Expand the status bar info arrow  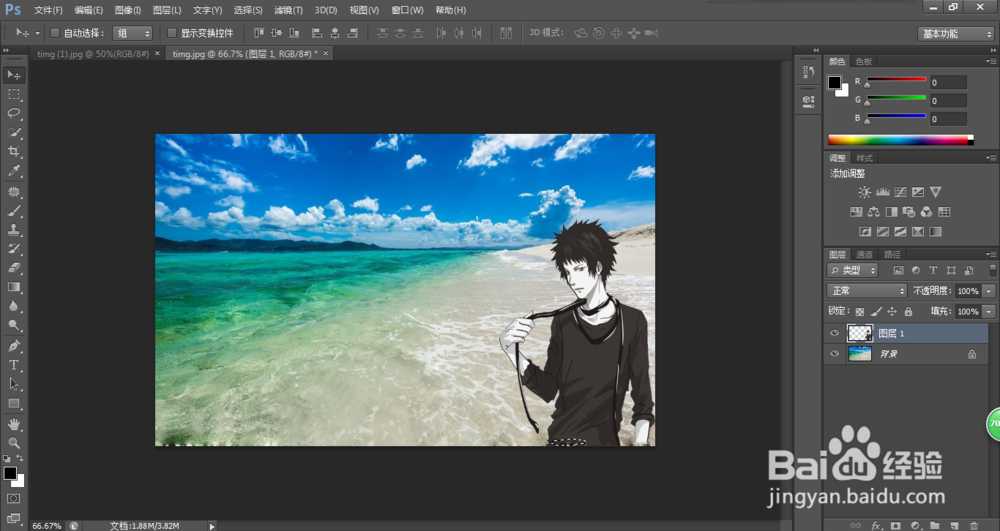212,526
